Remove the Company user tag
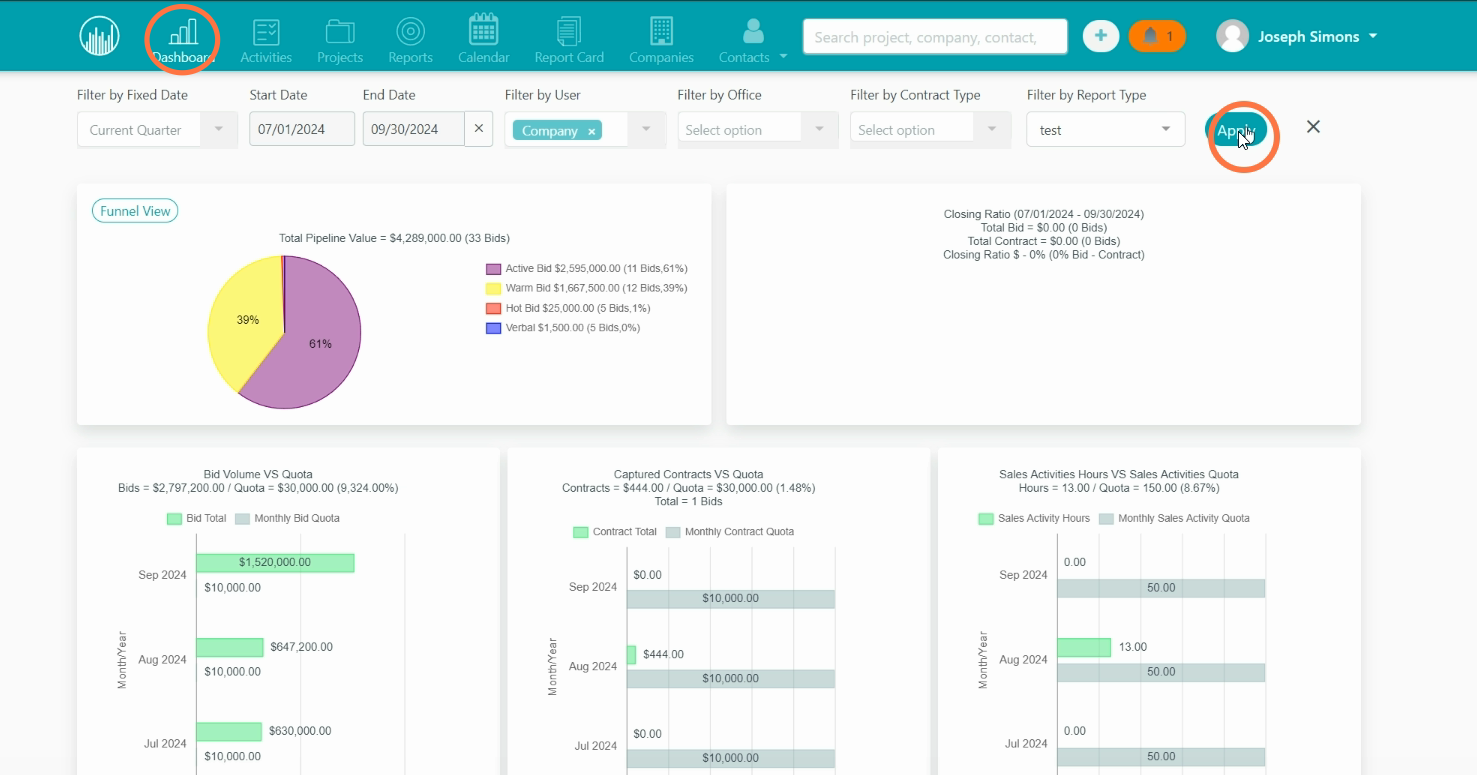Screen dimensions: 1477x775 tap(591, 131)
